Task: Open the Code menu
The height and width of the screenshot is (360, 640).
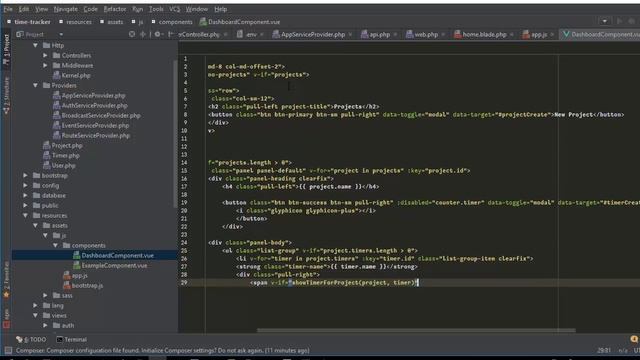Action: coord(90,9)
